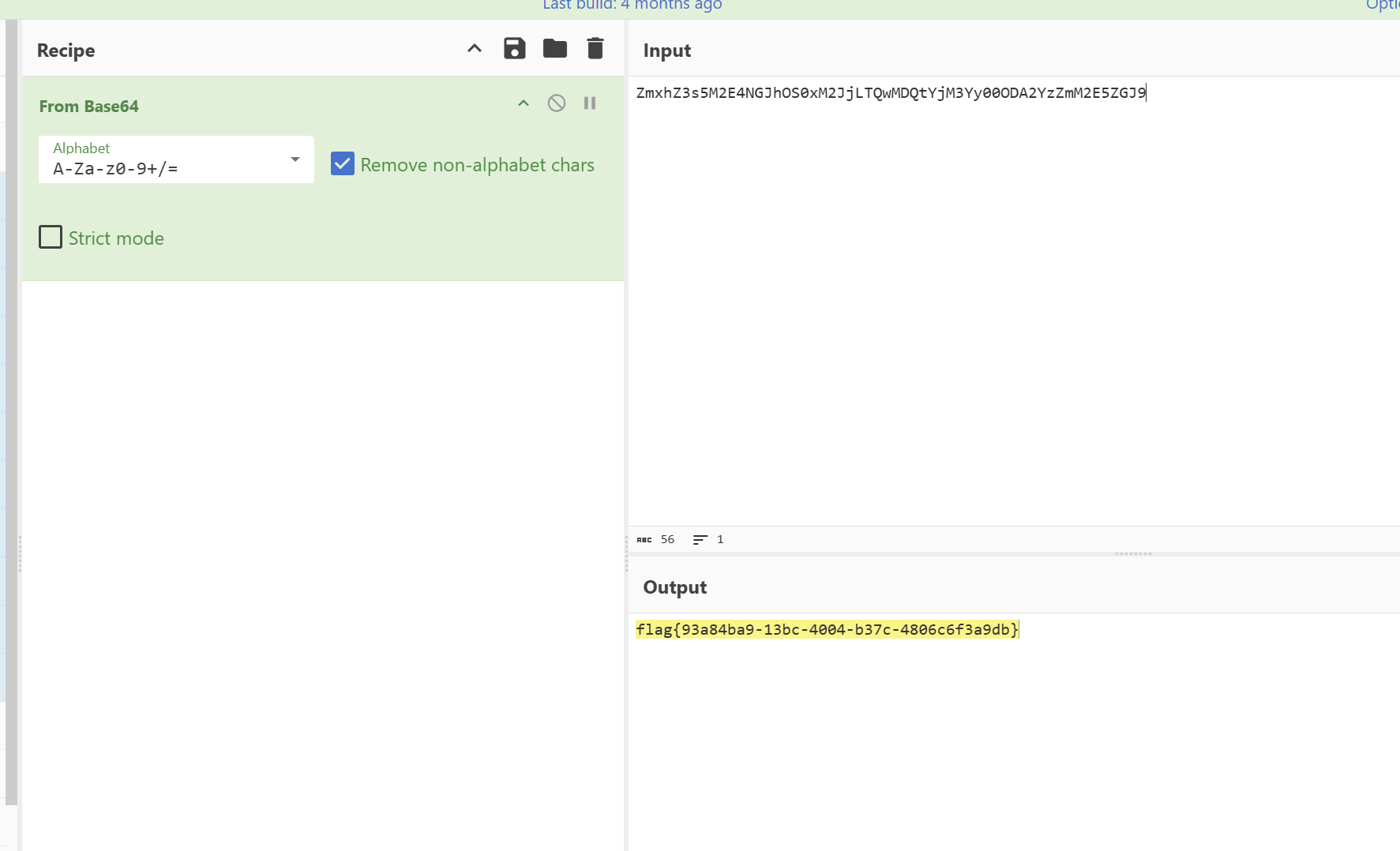The width and height of the screenshot is (1400, 851).
Task: Load a recipe with folder icon
Action: pos(555,48)
